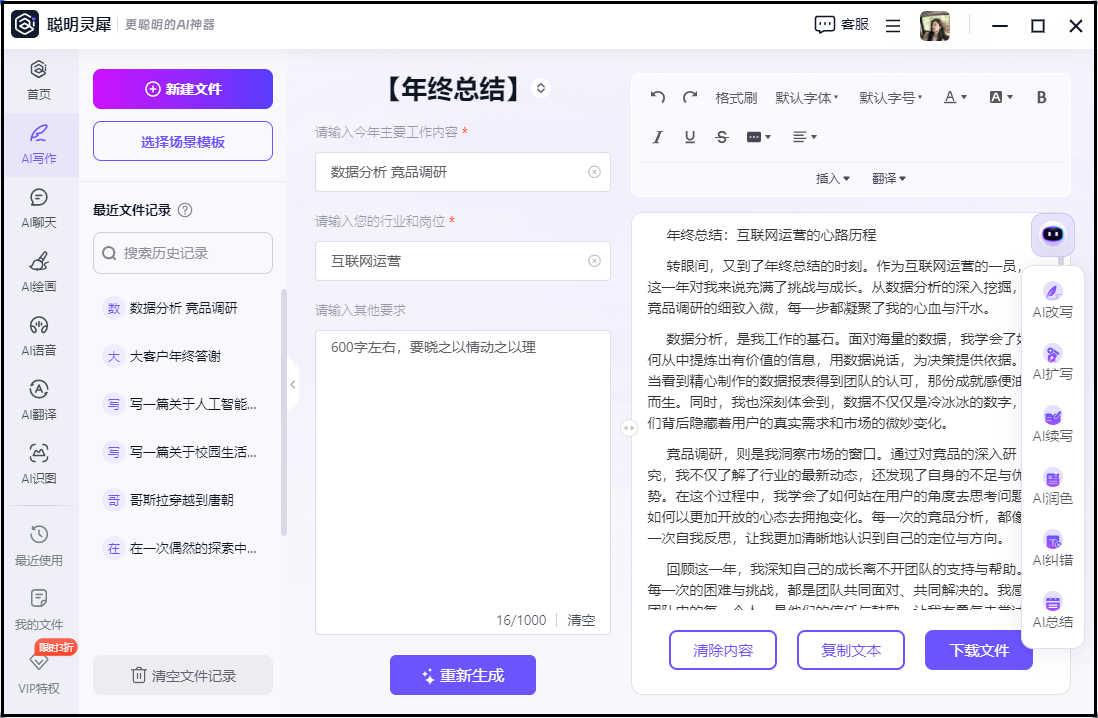Open the 翻译 translate dropdown
This screenshot has width=1098, height=718.
pyautogui.click(x=888, y=178)
